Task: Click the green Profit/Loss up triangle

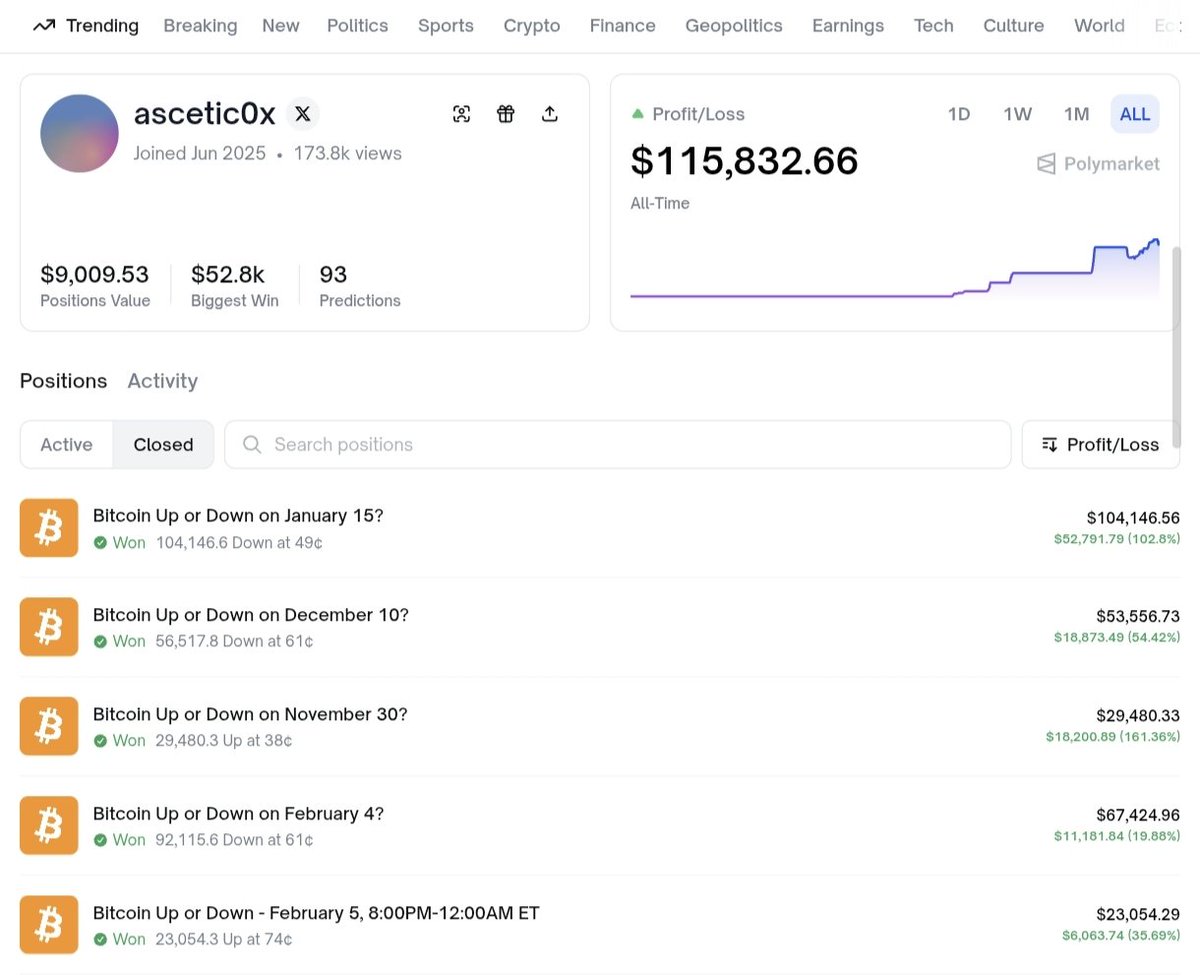Action: point(638,114)
